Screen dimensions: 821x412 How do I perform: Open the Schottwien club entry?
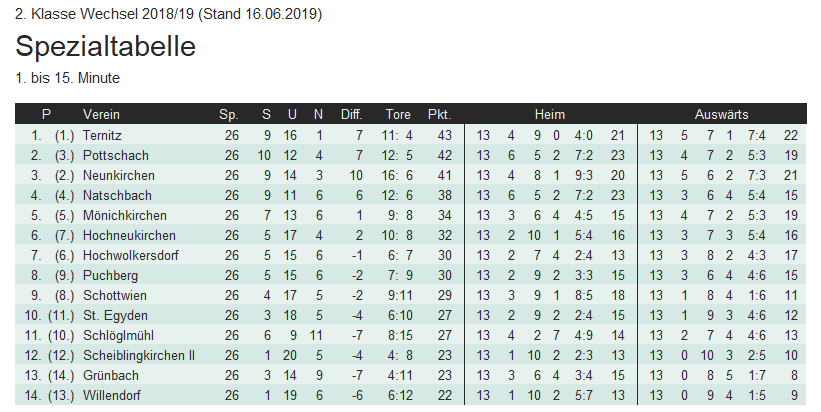point(113,295)
